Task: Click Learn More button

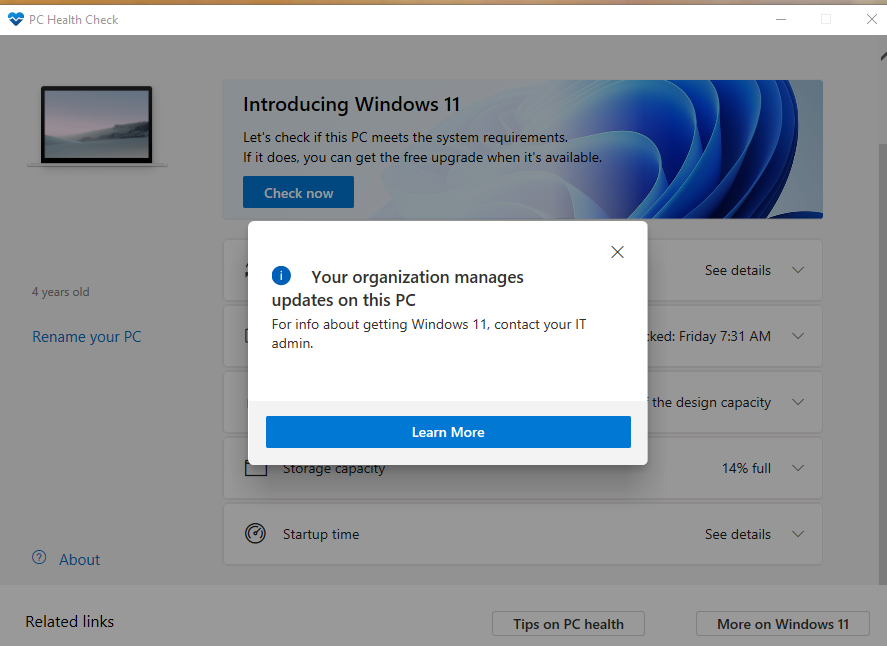Action: point(448,432)
